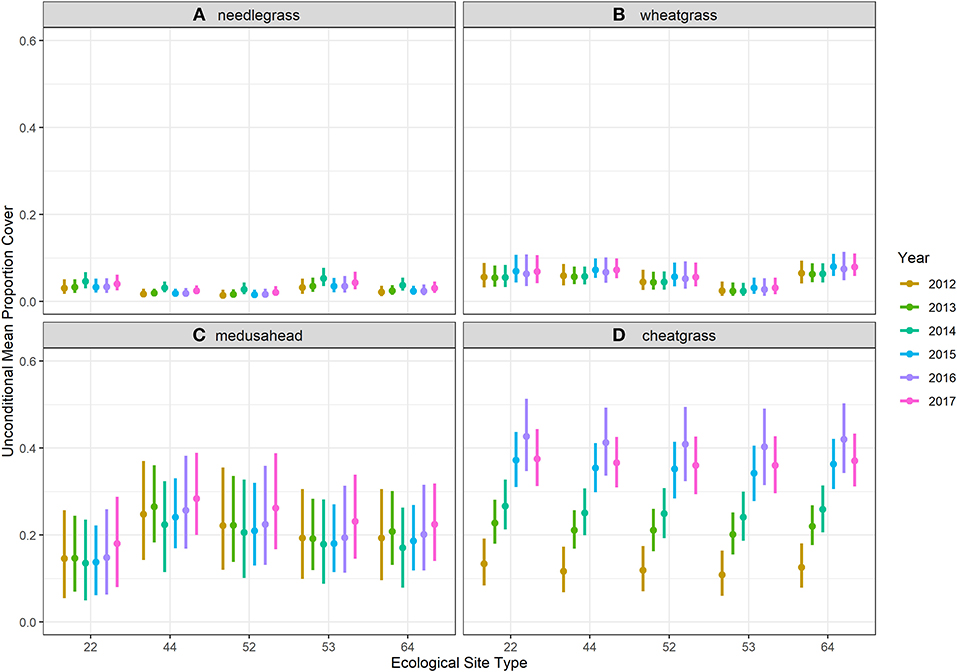Click site tick "53" under the medusahead panel
This screenshot has width=957, height=672.
pos(328,647)
